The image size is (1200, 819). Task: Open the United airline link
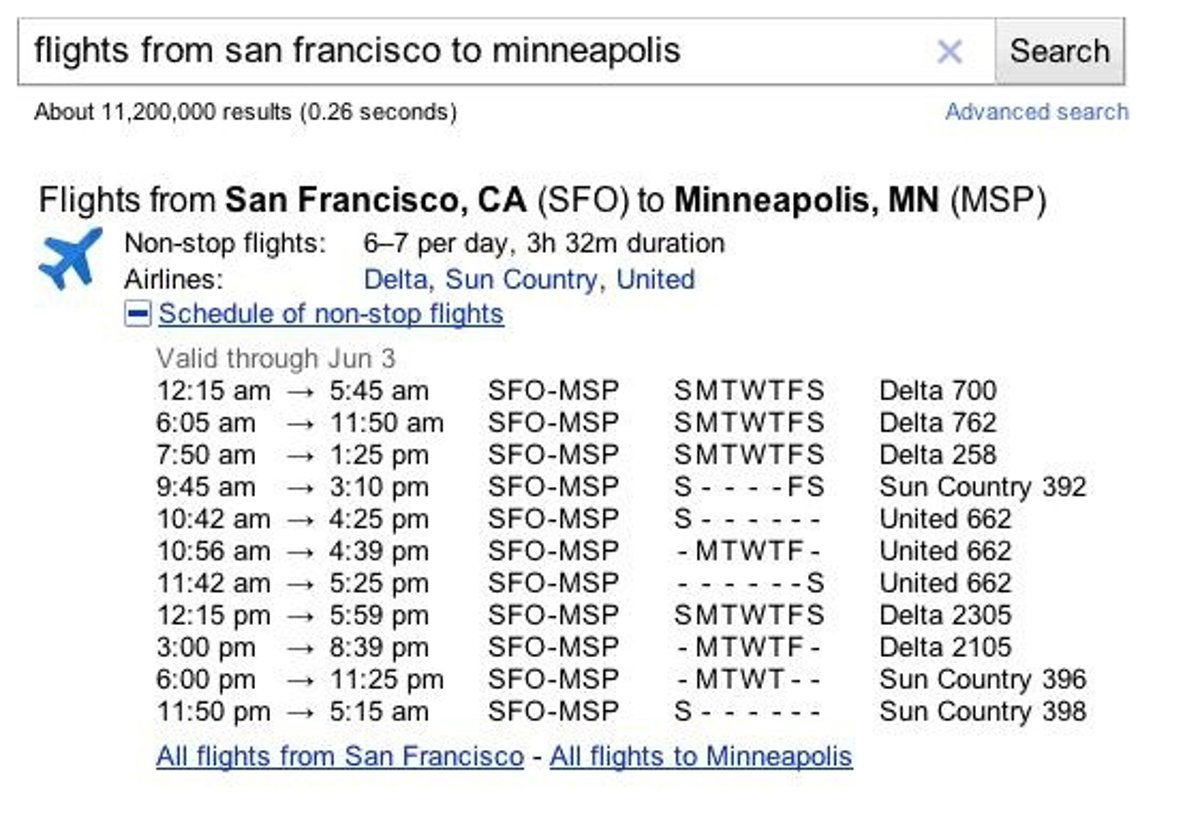655,279
